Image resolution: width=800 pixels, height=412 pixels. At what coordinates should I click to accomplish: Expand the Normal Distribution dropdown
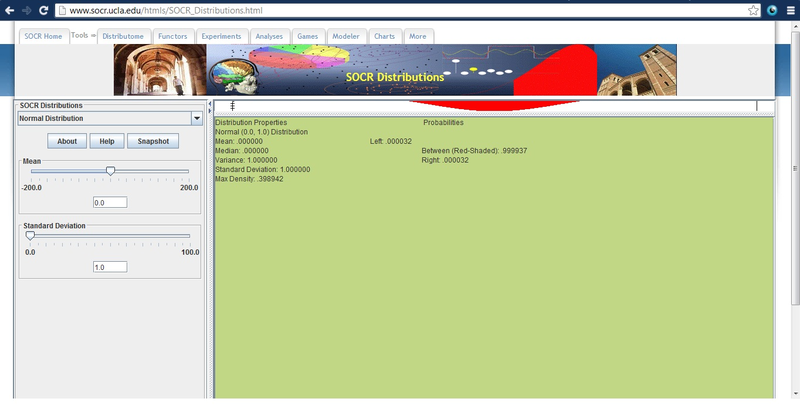pyautogui.click(x=196, y=118)
